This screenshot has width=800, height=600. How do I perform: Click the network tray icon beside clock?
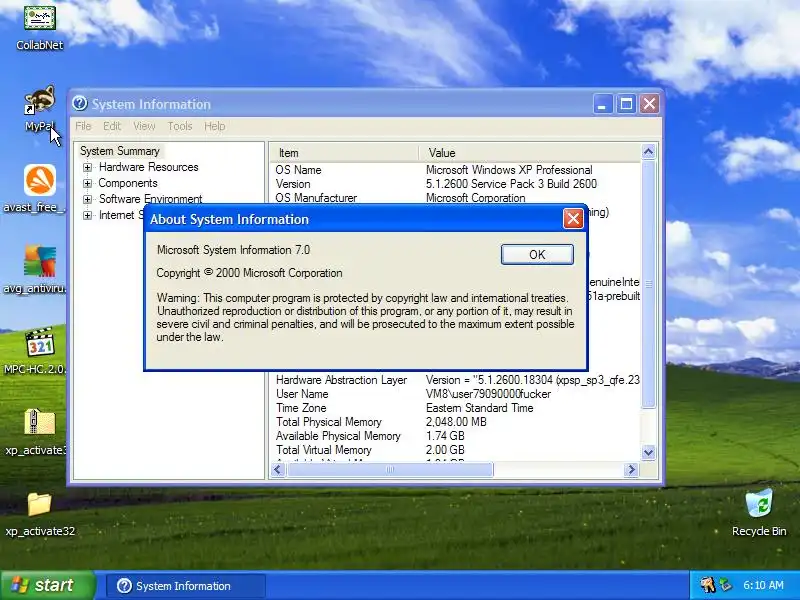(x=724, y=585)
